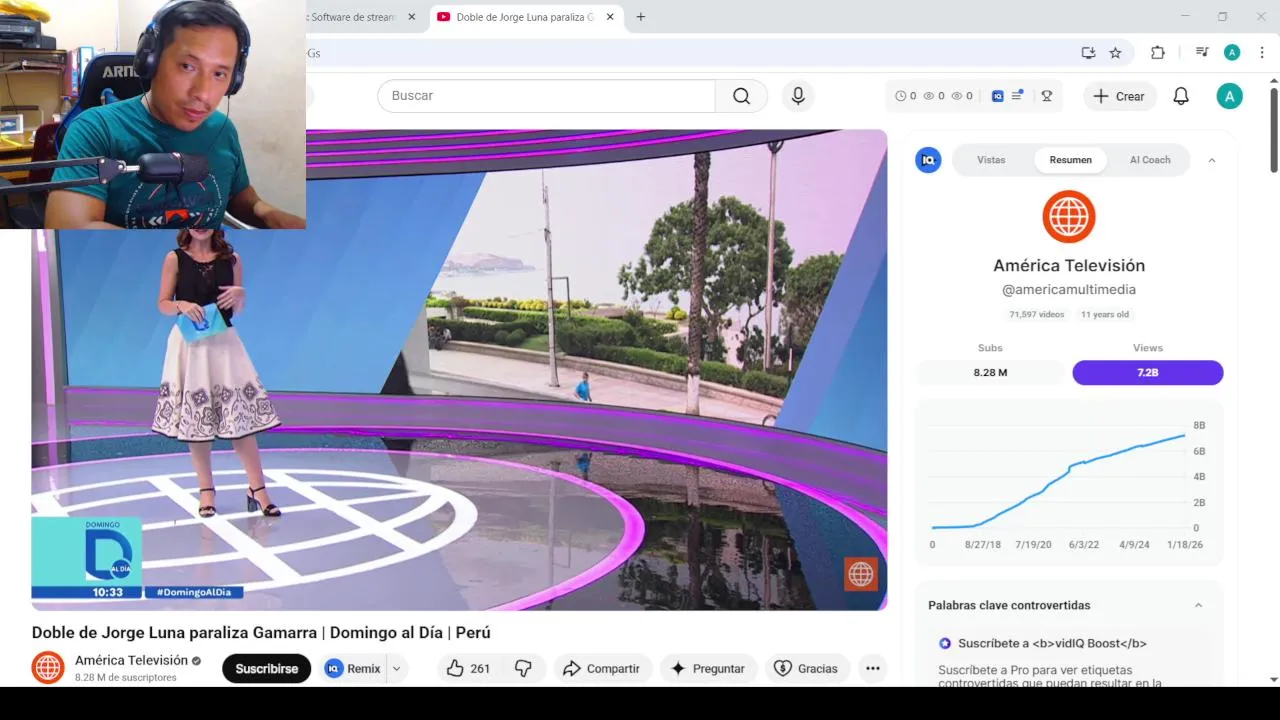Click the page vertical scrollbar

(x=1274, y=130)
